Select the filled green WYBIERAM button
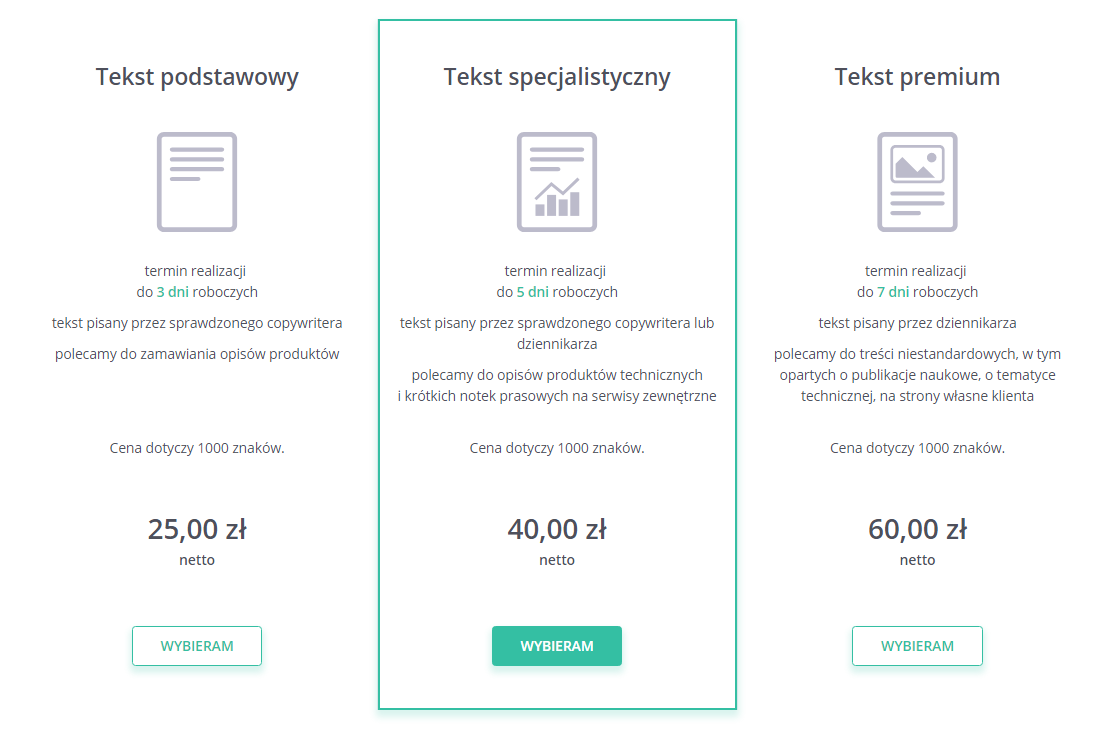This screenshot has height=730, width=1114. click(557, 645)
